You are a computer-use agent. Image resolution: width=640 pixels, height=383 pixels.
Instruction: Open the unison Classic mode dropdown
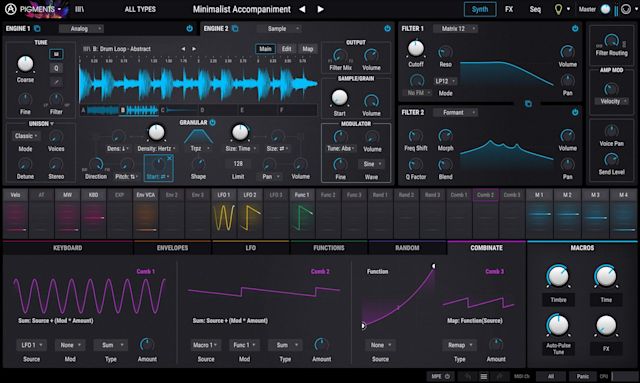point(25,136)
